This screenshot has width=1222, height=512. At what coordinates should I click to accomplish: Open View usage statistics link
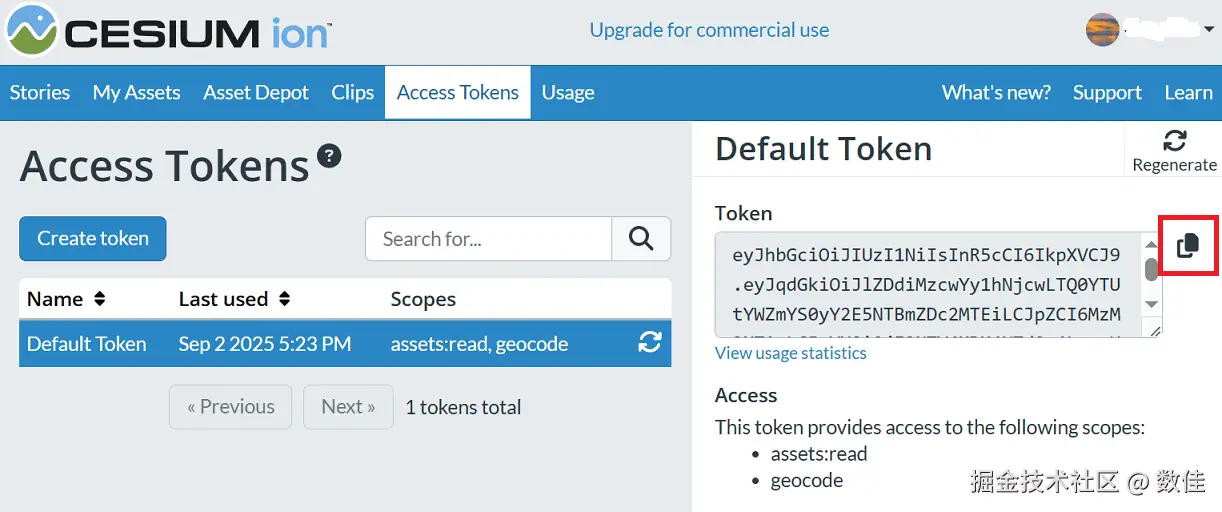pyautogui.click(x=790, y=353)
